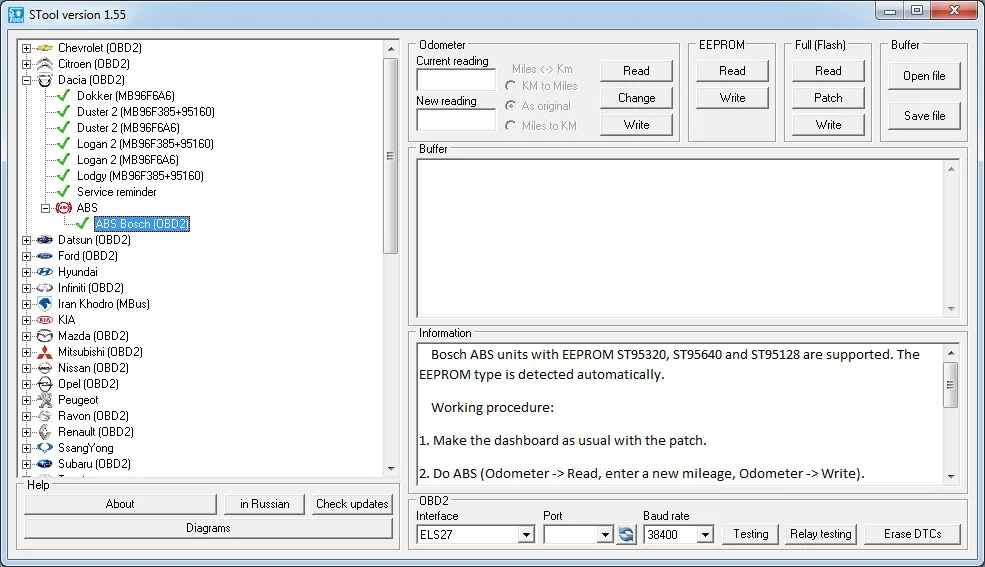This screenshot has height=567, width=985.
Task: Select the KM to Miles radio button
Action: click(511, 86)
